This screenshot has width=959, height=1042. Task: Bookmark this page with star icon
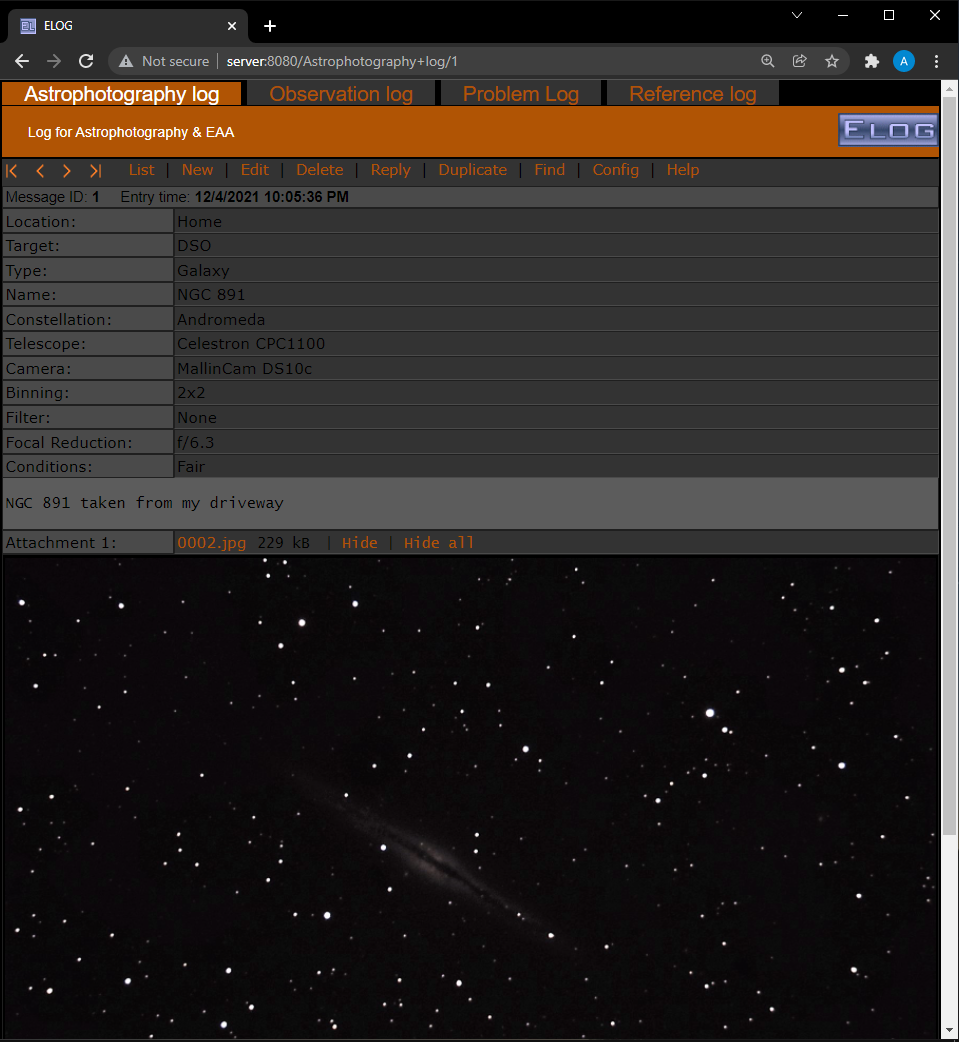[831, 61]
